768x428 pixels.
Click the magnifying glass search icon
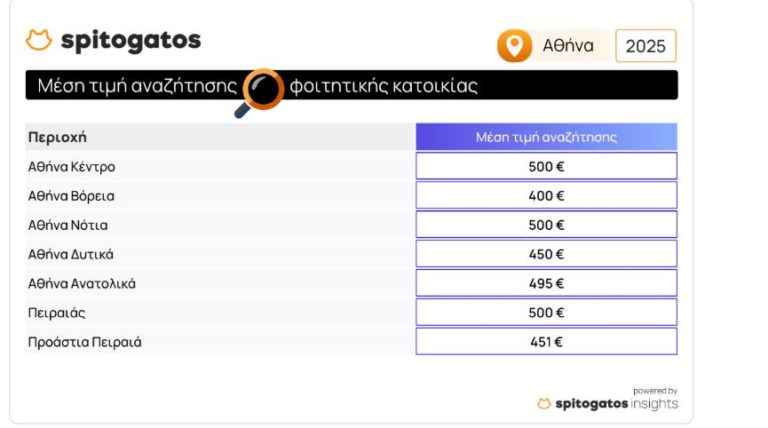point(264,90)
